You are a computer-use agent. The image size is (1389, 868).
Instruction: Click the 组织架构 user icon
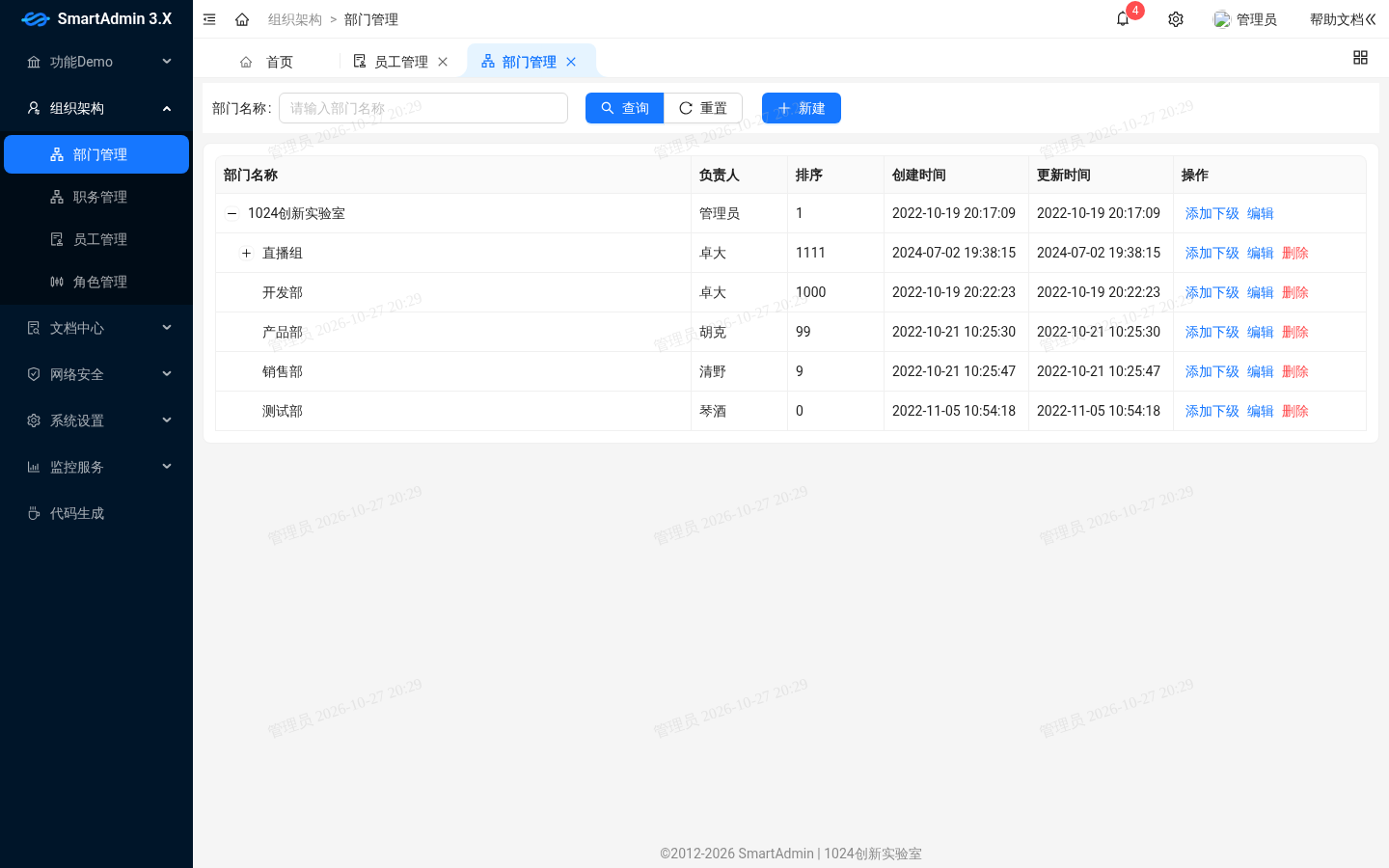[34, 108]
